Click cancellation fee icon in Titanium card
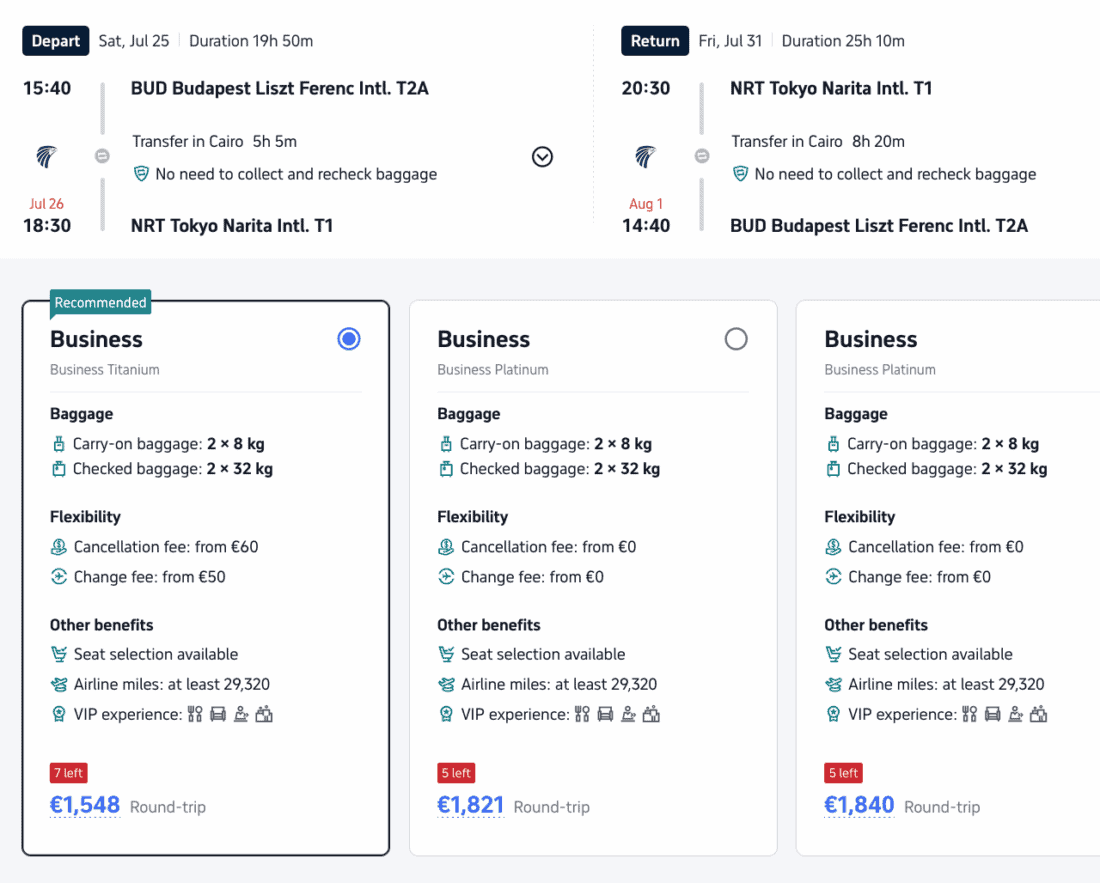Image resolution: width=1100 pixels, height=883 pixels. coord(59,546)
